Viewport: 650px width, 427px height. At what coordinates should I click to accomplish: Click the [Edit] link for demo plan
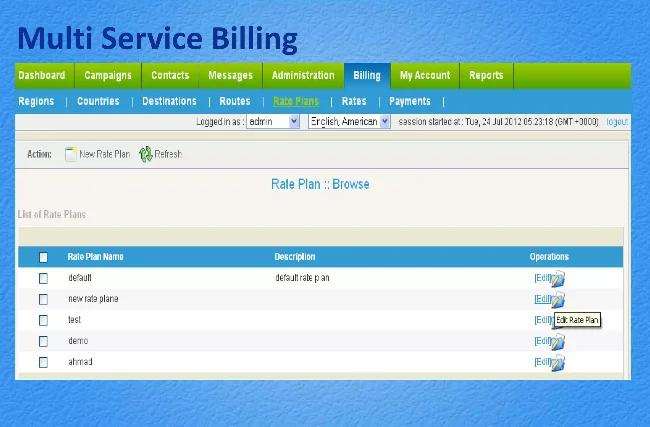coord(543,341)
